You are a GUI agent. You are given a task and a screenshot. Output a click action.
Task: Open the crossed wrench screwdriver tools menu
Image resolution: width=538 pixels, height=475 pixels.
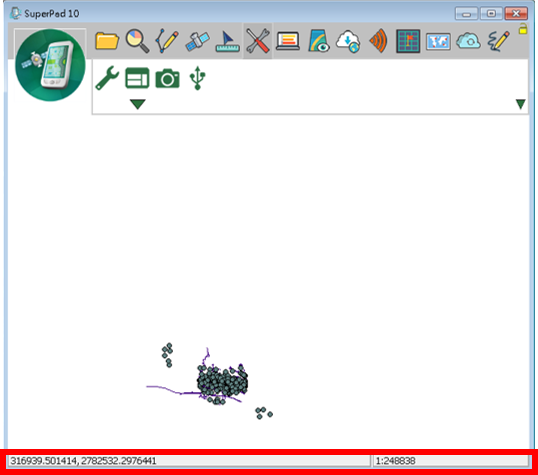[258, 41]
